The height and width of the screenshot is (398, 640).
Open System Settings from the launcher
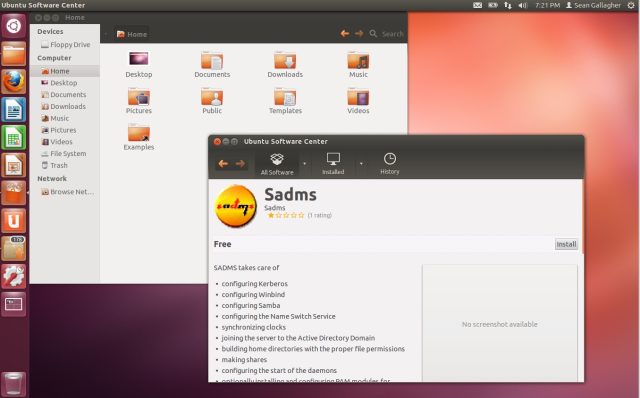(x=14, y=276)
